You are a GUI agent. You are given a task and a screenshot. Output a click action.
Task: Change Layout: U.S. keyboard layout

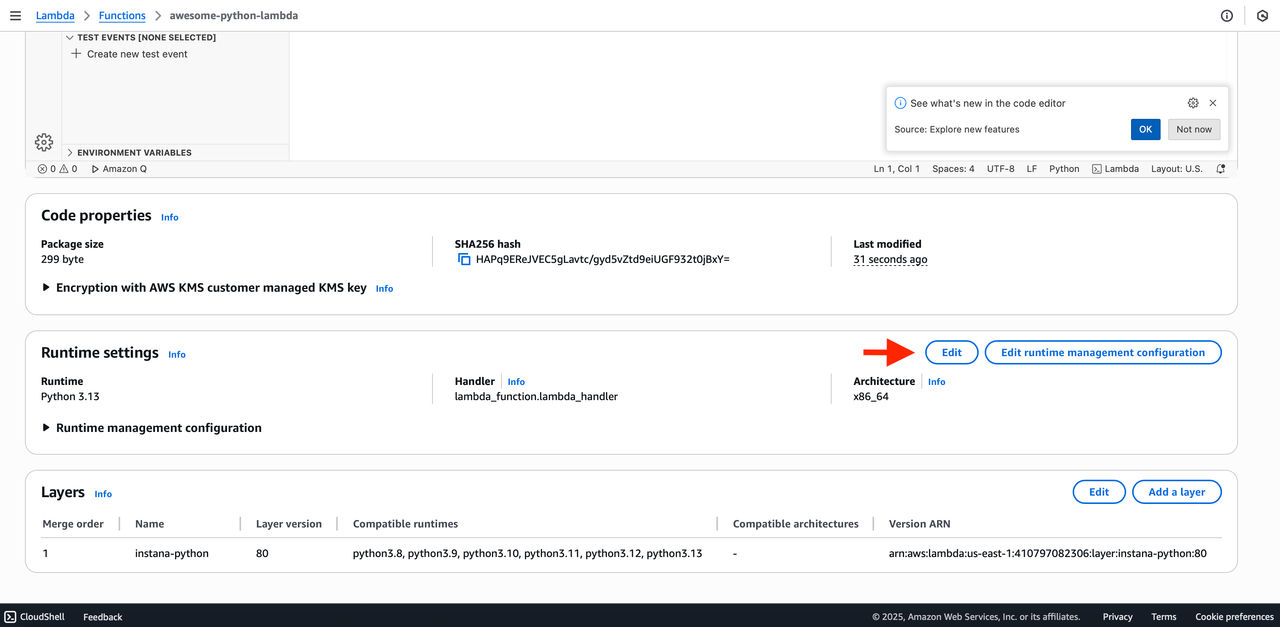(x=1177, y=169)
